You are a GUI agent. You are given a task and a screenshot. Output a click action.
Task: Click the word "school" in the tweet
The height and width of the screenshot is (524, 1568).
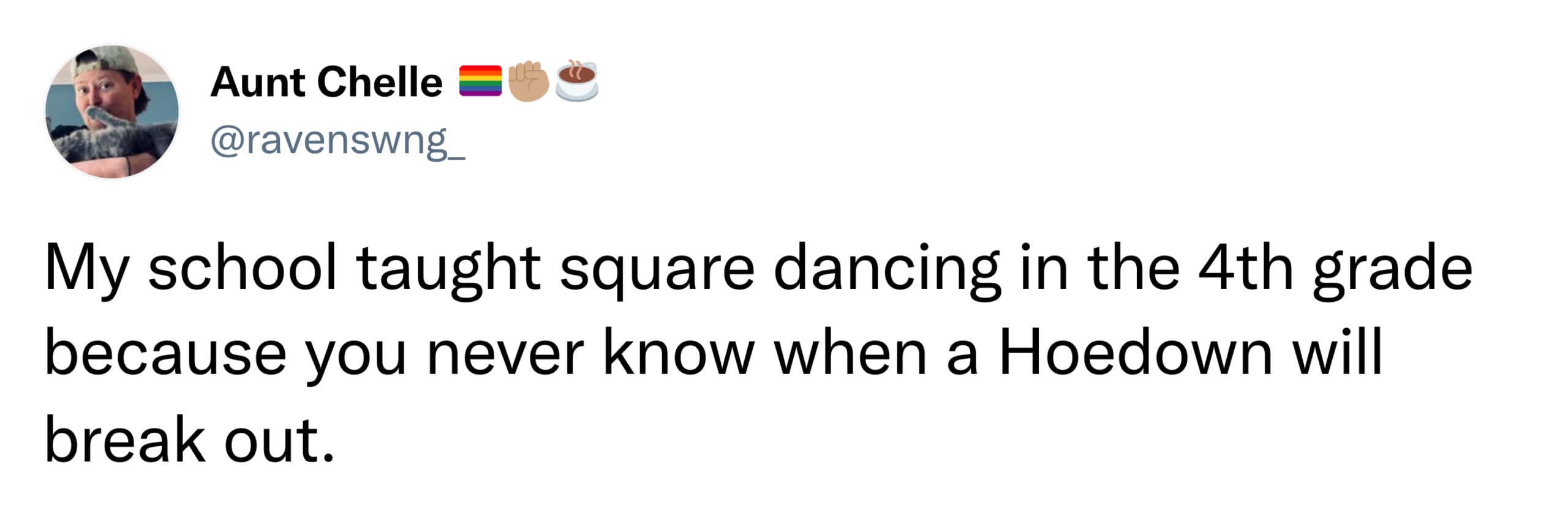coord(243,268)
